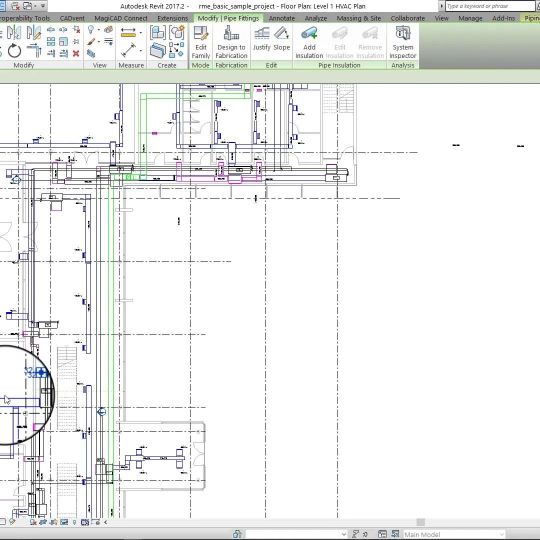Viewport: 540px width, 540px height.
Task: Click the Slope tool
Action: tap(282, 39)
